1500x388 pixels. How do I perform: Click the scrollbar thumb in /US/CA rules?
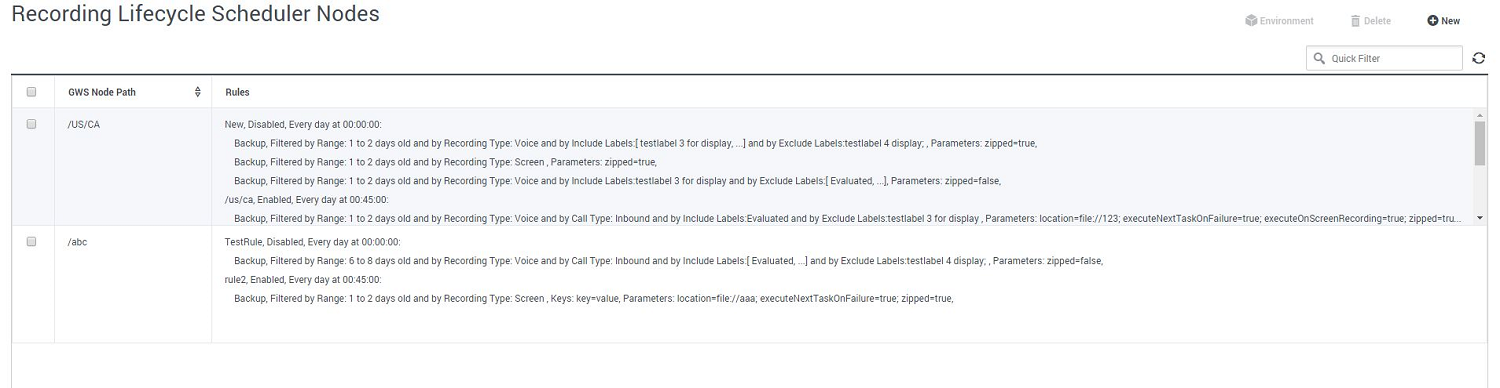coord(1479,143)
